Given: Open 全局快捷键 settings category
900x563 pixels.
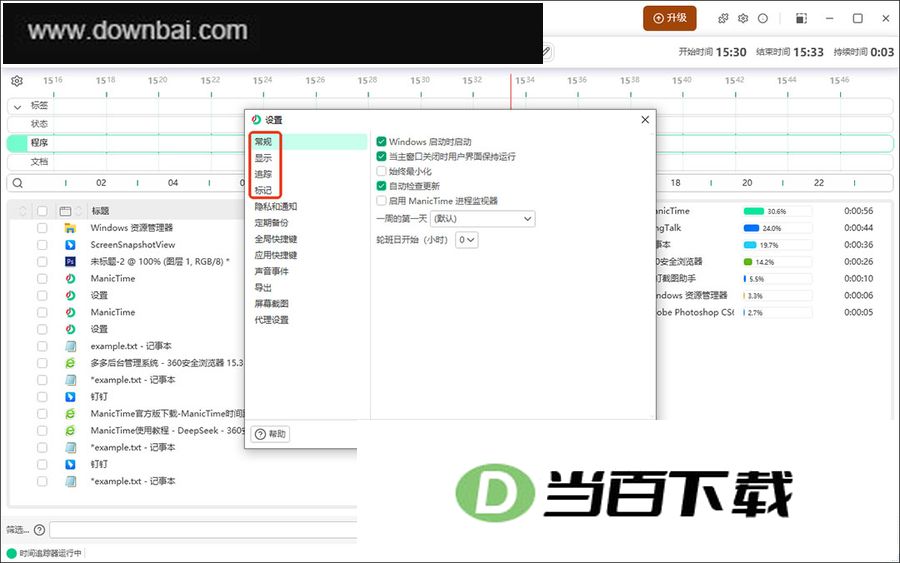Looking at the screenshot, I should pyautogui.click(x=276, y=239).
